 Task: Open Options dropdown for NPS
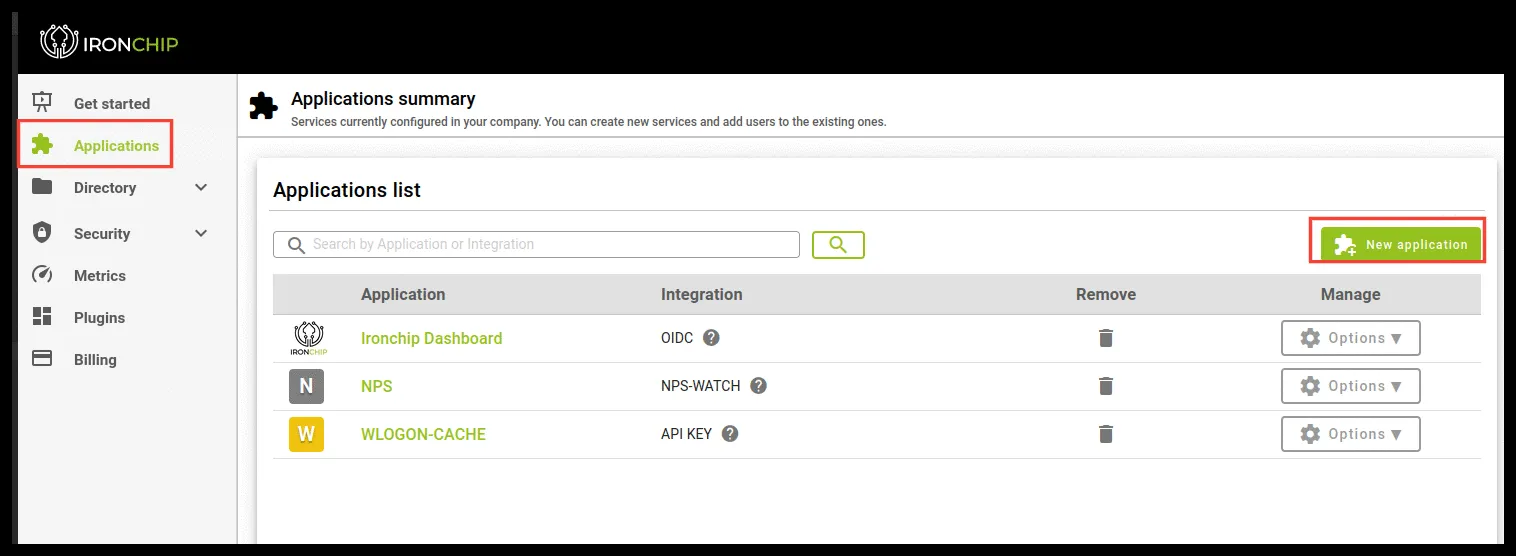pyautogui.click(x=1350, y=386)
